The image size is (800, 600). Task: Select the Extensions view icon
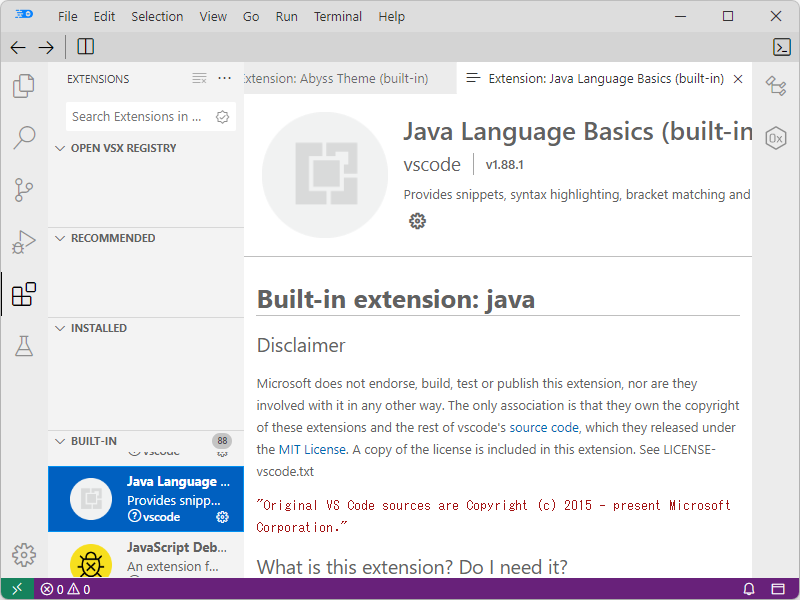(x=23, y=294)
